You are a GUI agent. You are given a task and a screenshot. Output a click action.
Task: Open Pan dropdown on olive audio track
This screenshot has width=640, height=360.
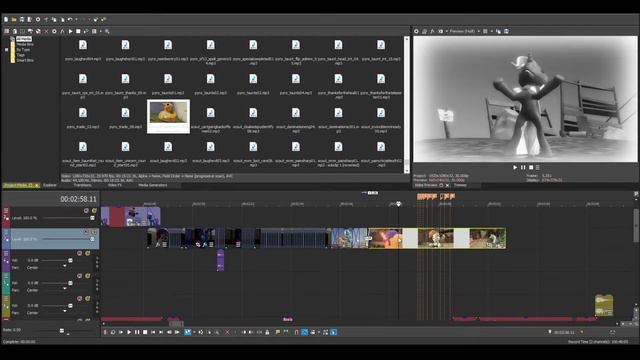point(64,311)
